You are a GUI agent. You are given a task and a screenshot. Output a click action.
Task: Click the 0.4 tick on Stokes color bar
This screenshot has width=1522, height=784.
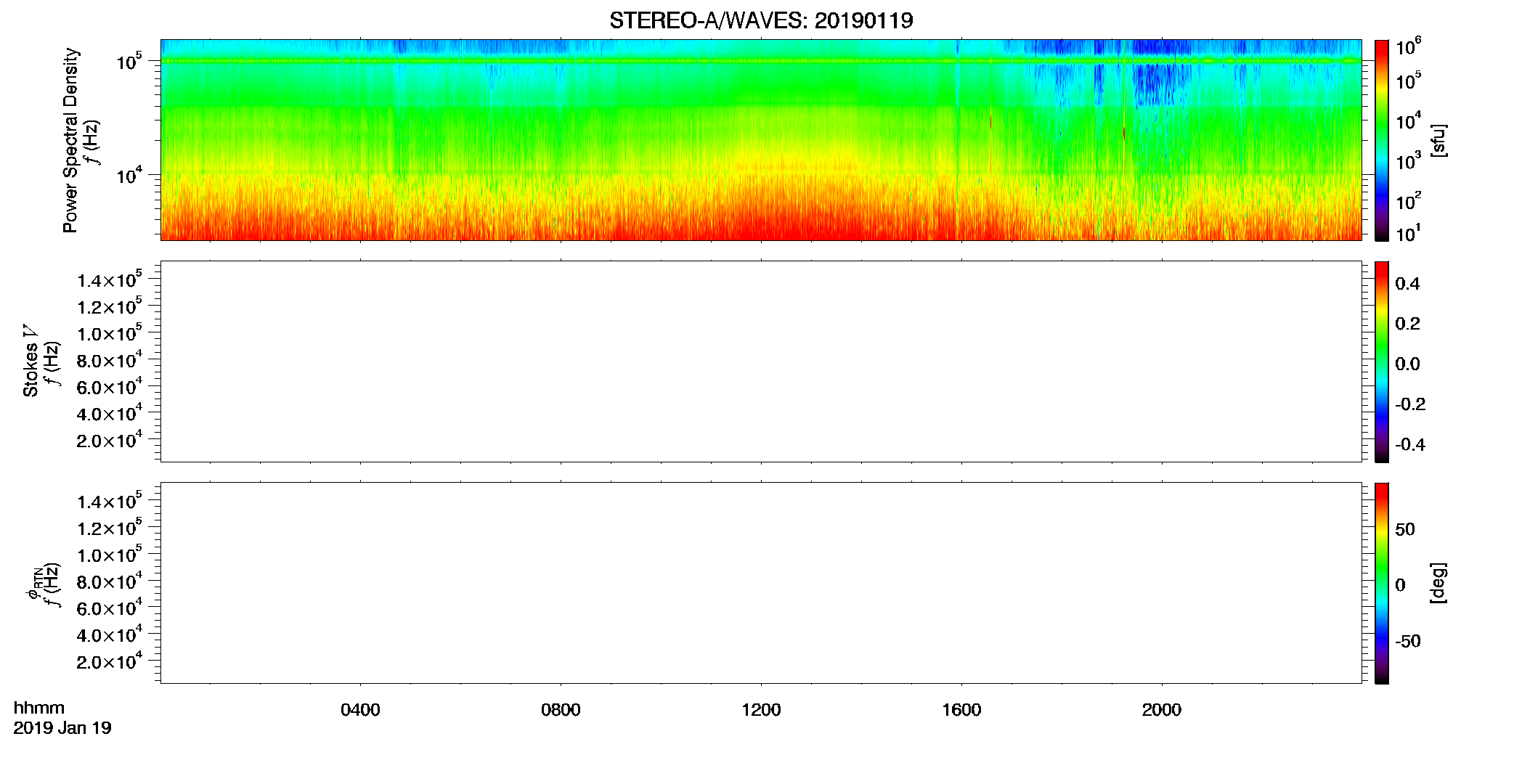point(1407,284)
